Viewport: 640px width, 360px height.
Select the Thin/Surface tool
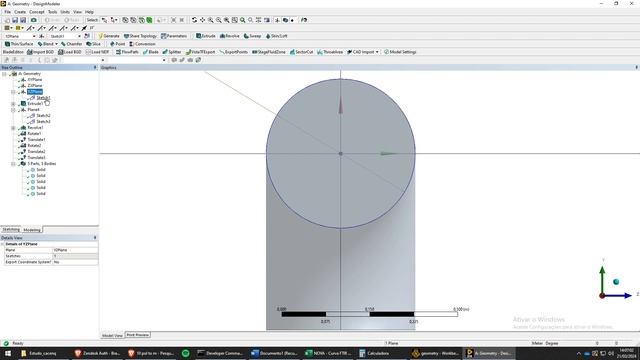(19, 44)
